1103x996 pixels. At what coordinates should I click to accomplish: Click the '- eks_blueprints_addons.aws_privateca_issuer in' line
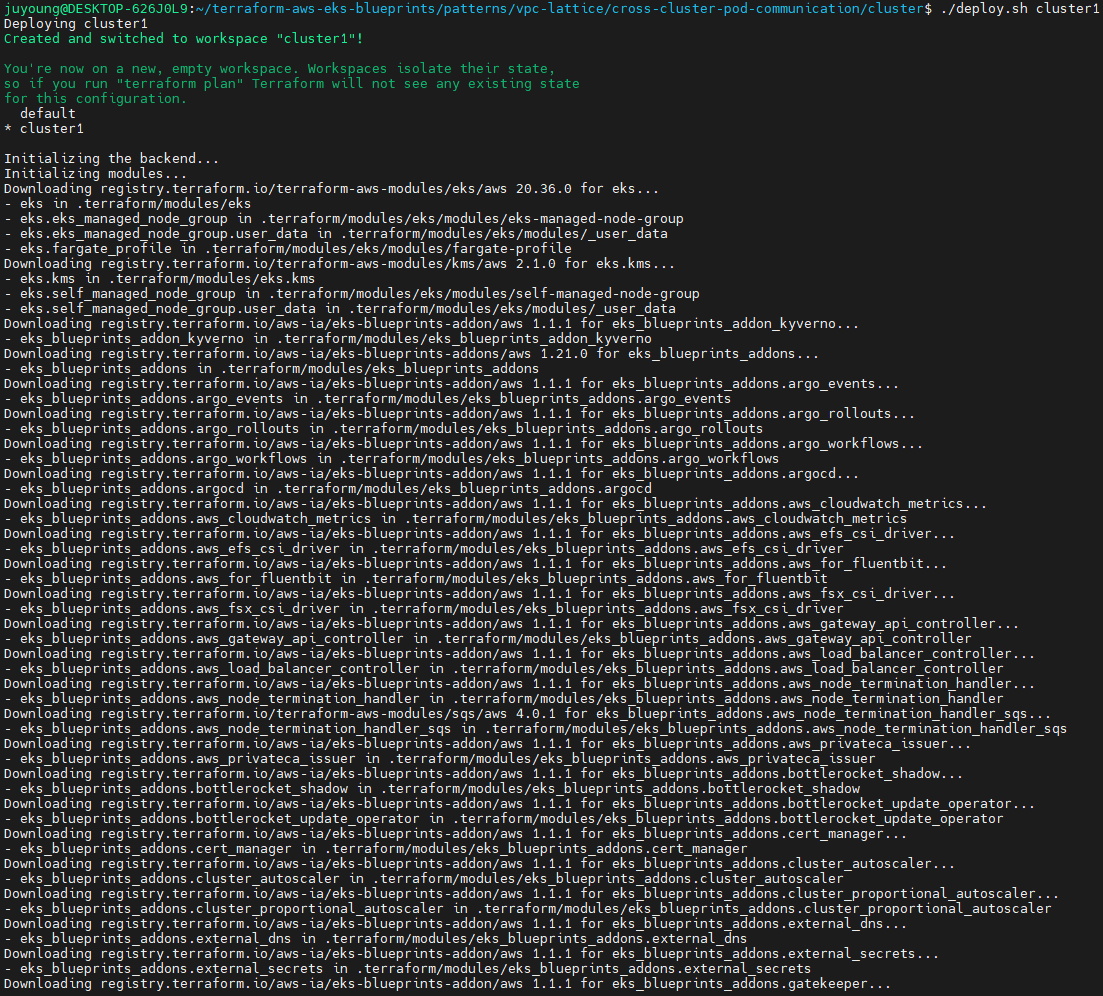pos(440,758)
